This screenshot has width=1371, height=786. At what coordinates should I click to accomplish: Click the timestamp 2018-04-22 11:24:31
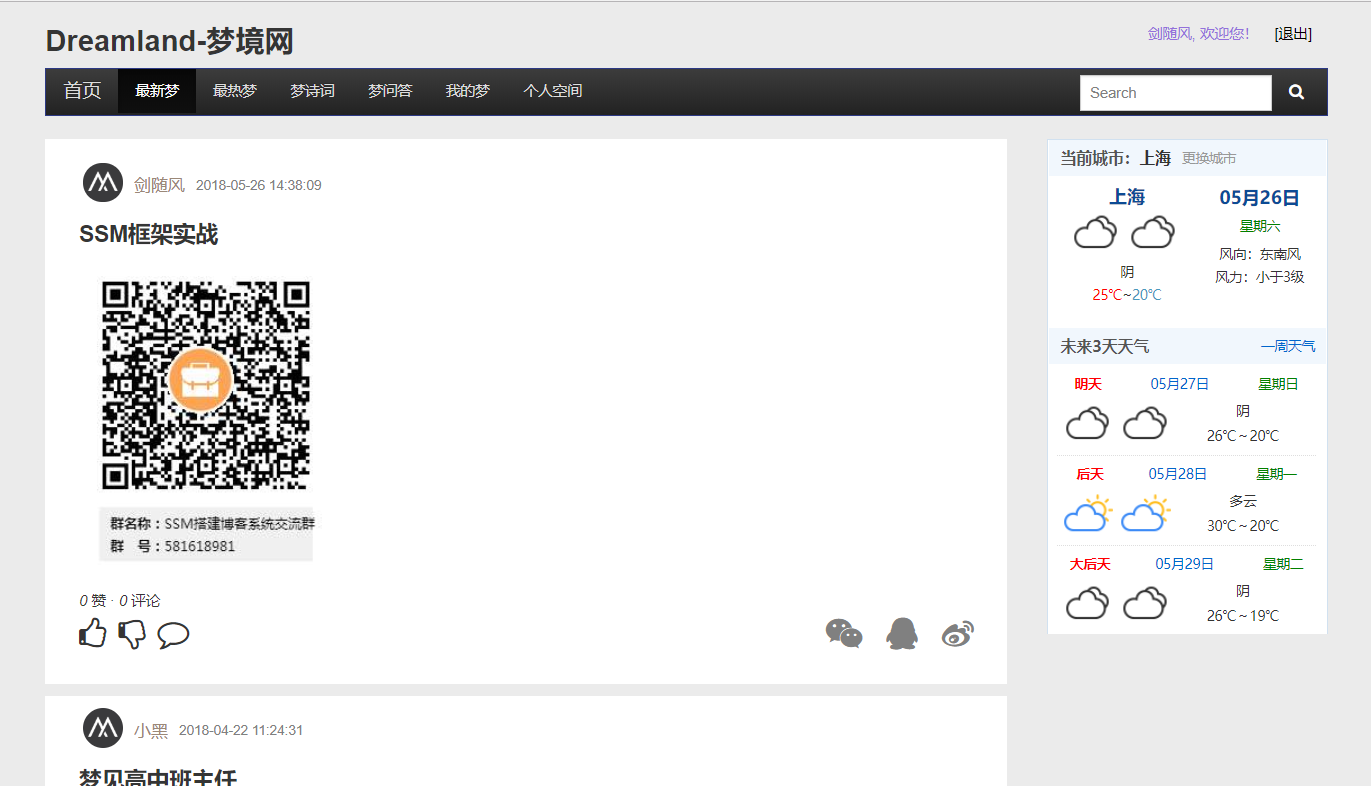(241, 731)
